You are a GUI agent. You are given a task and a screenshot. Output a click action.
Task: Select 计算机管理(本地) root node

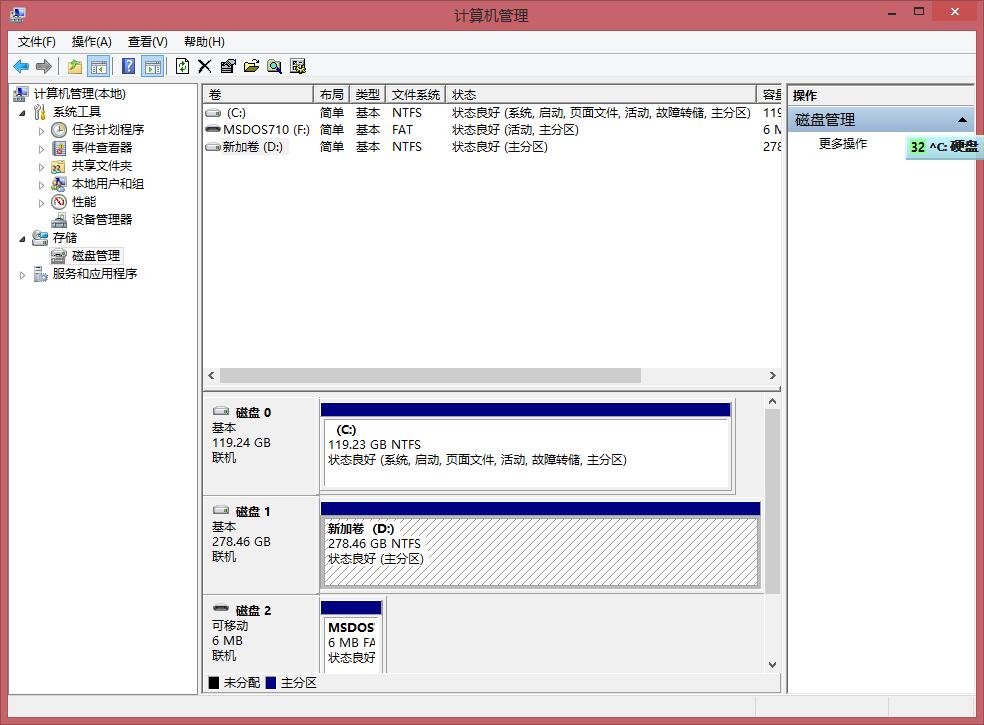point(80,94)
